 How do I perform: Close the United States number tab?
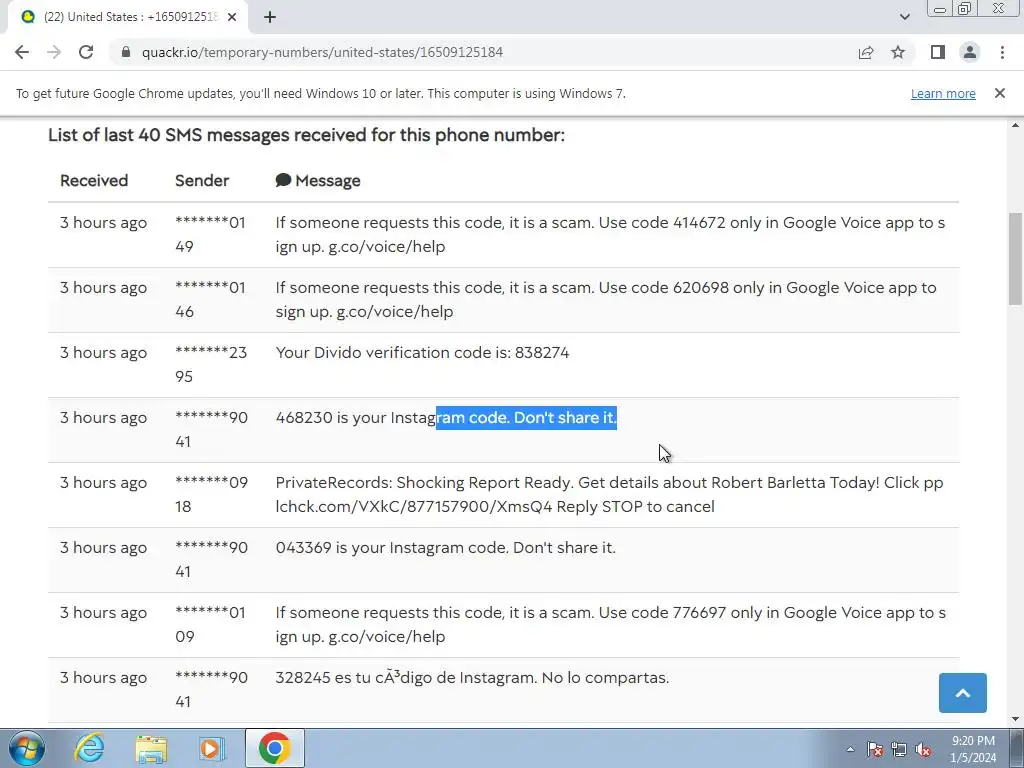coord(232,17)
